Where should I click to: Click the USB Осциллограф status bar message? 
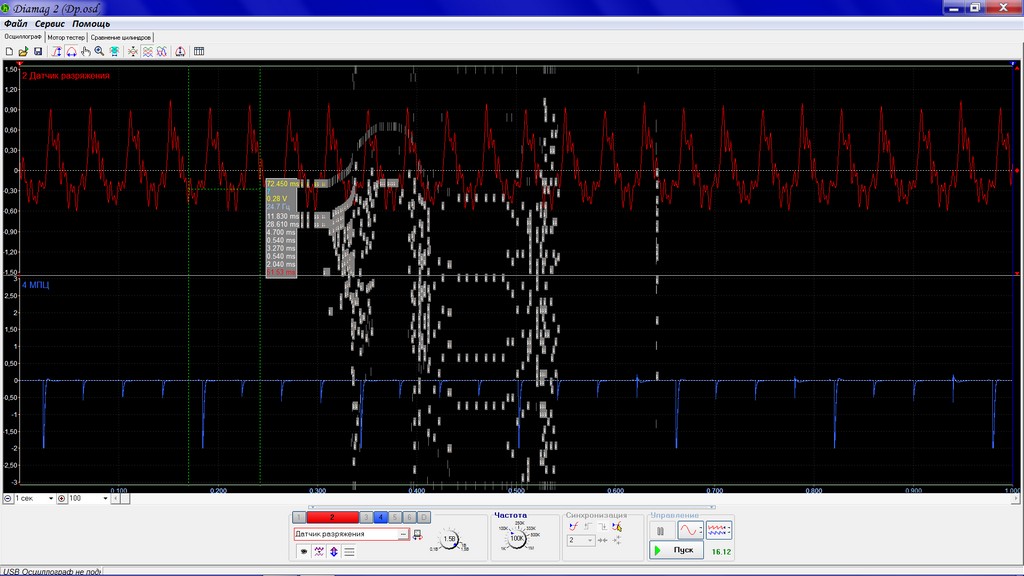point(52,571)
